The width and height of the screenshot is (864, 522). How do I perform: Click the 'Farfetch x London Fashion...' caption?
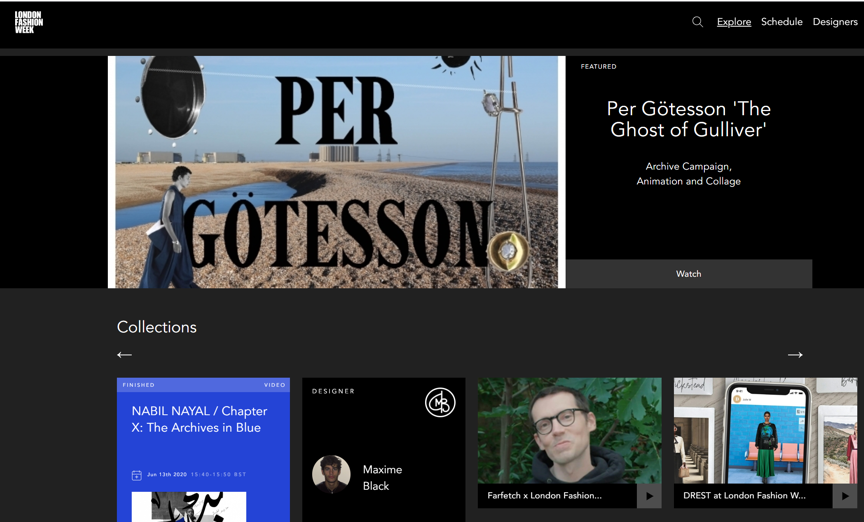pyautogui.click(x=544, y=496)
